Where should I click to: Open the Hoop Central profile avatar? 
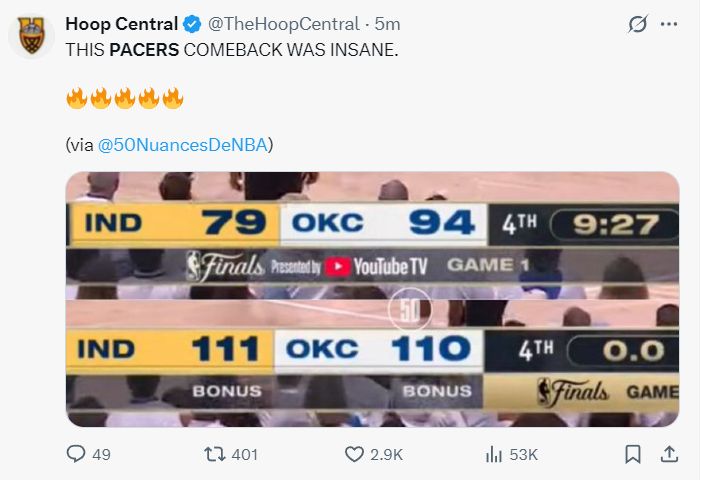coord(31,37)
